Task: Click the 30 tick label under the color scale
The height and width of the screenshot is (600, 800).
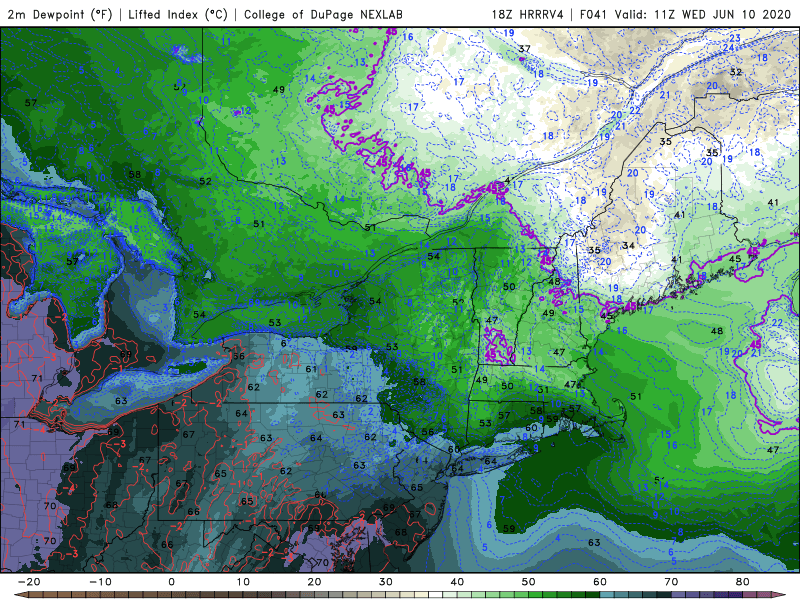Action: click(x=386, y=582)
